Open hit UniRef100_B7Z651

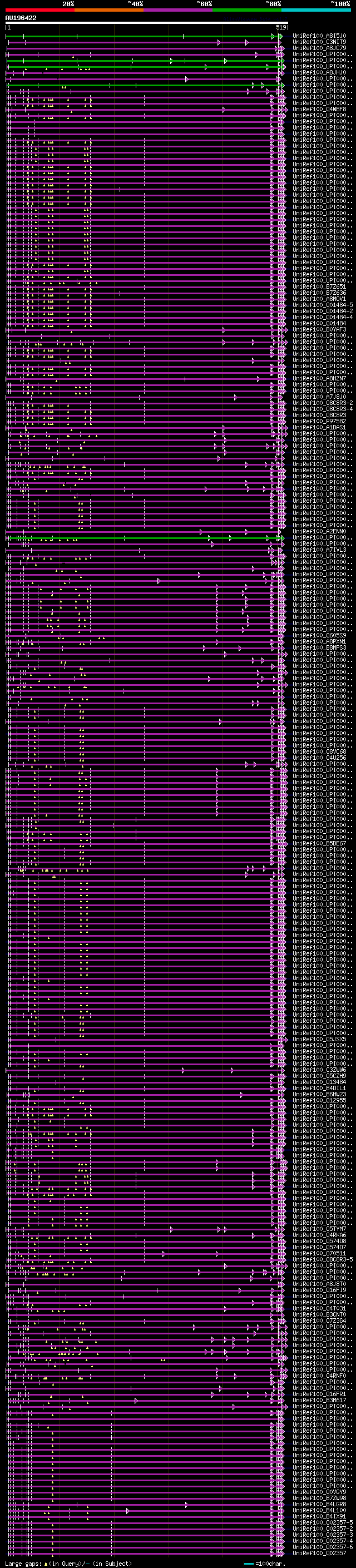[319, 286]
